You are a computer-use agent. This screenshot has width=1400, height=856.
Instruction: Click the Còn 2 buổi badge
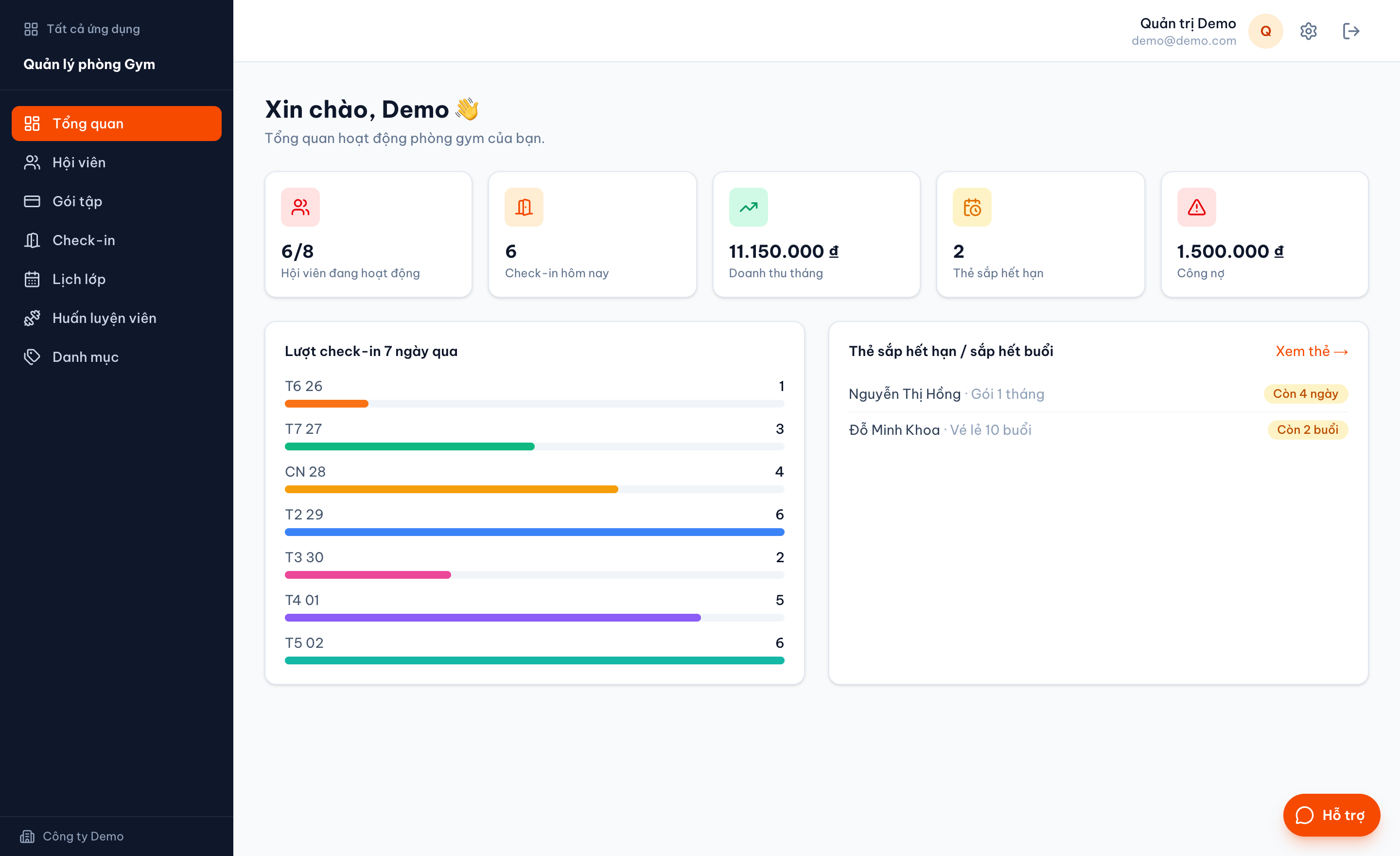click(x=1307, y=430)
